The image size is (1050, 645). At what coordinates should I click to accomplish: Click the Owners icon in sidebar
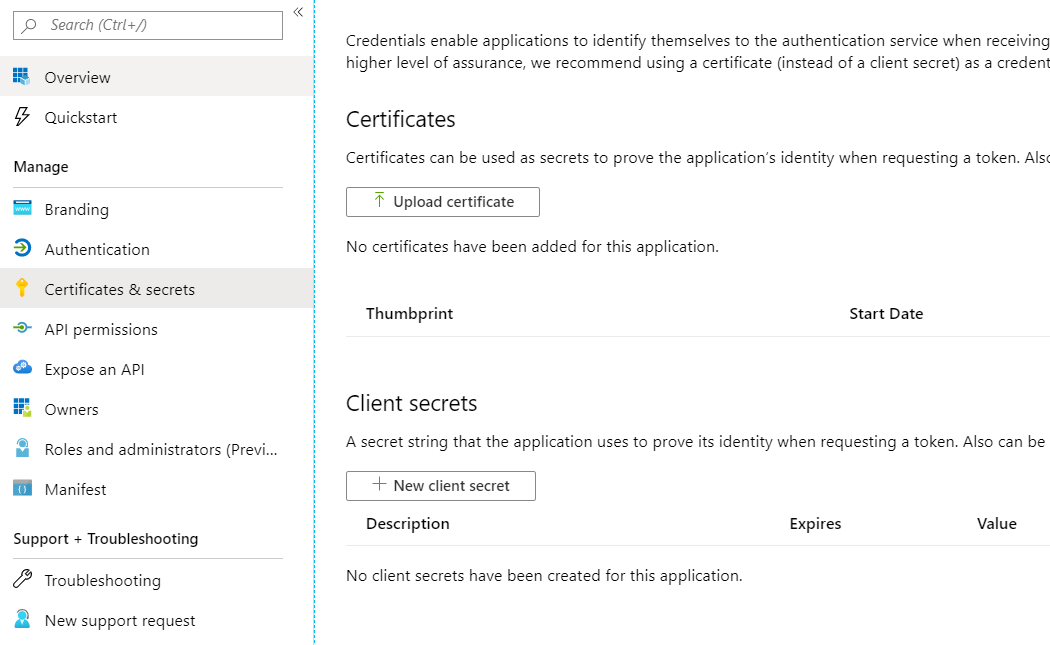pyautogui.click(x=22, y=409)
